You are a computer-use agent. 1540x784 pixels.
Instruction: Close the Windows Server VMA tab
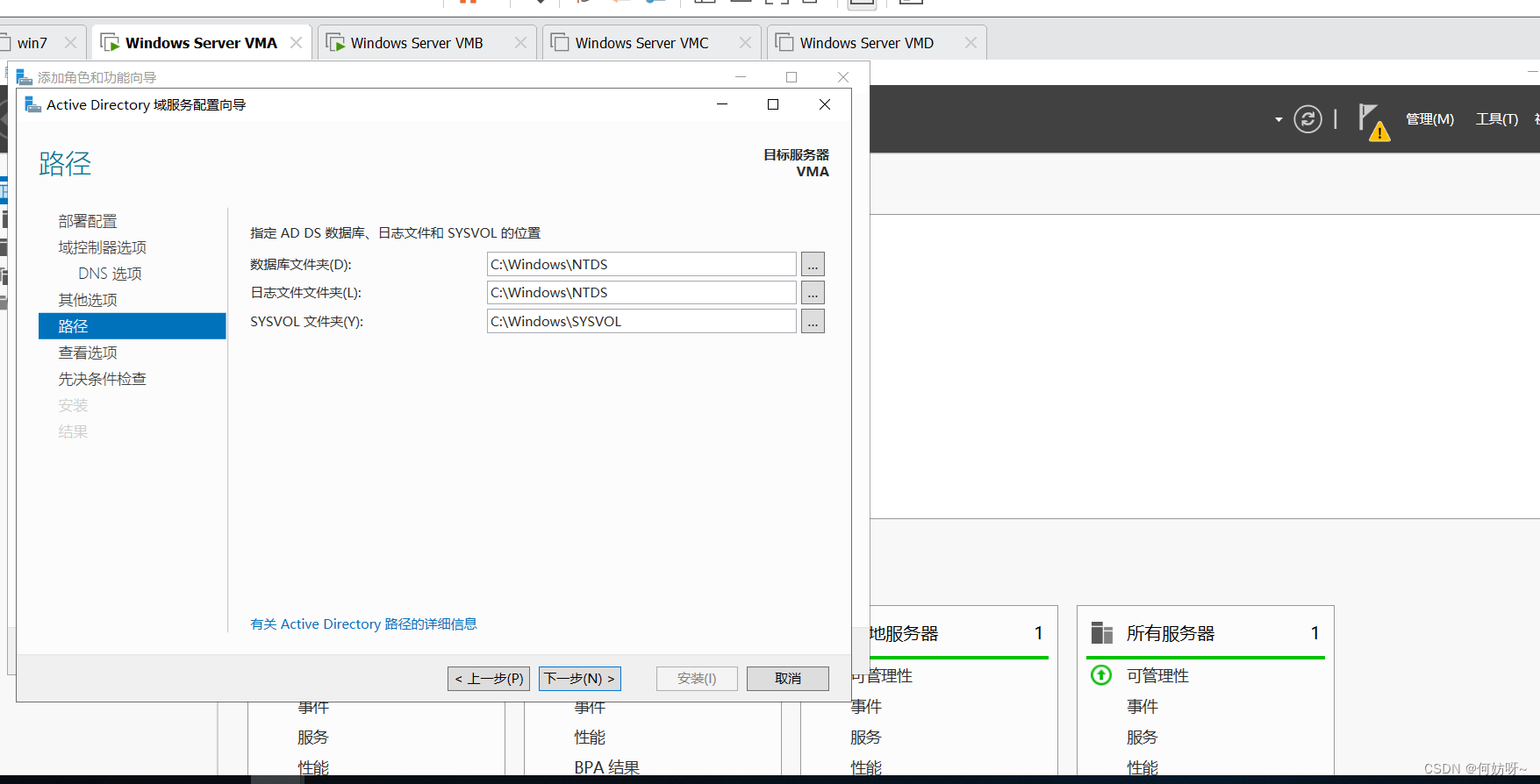click(296, 43)
